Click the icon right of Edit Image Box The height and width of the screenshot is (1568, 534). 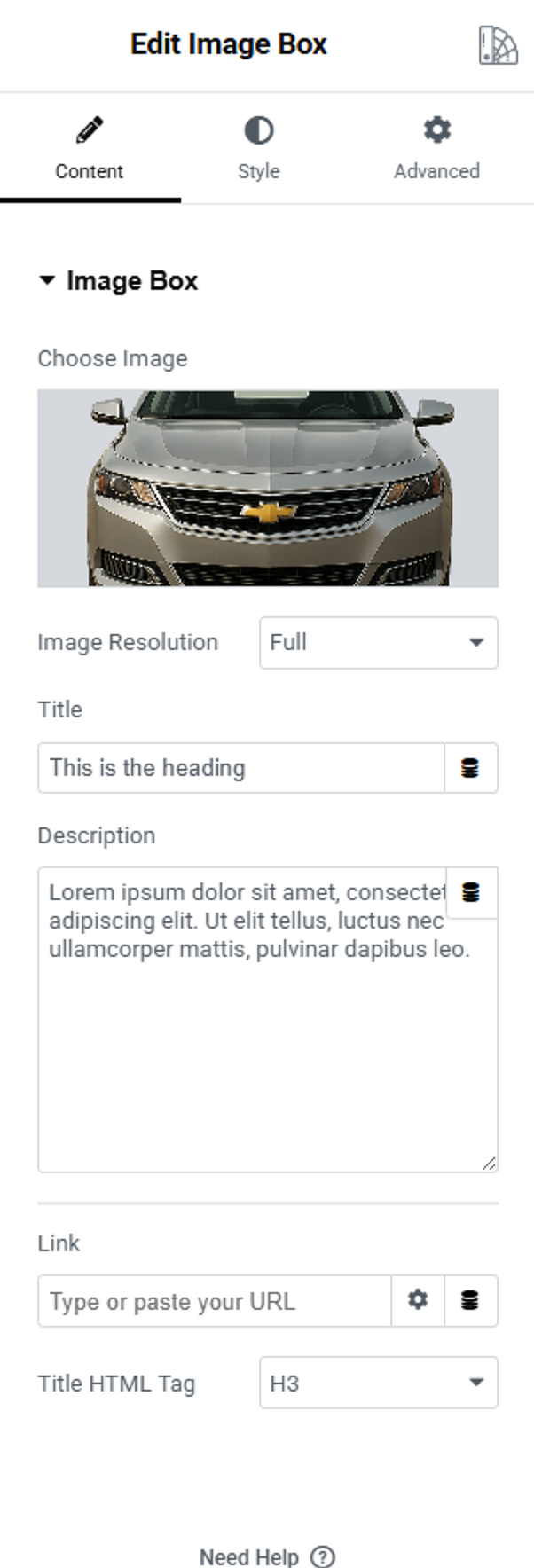pyautogui.click(x=498, y=45)
